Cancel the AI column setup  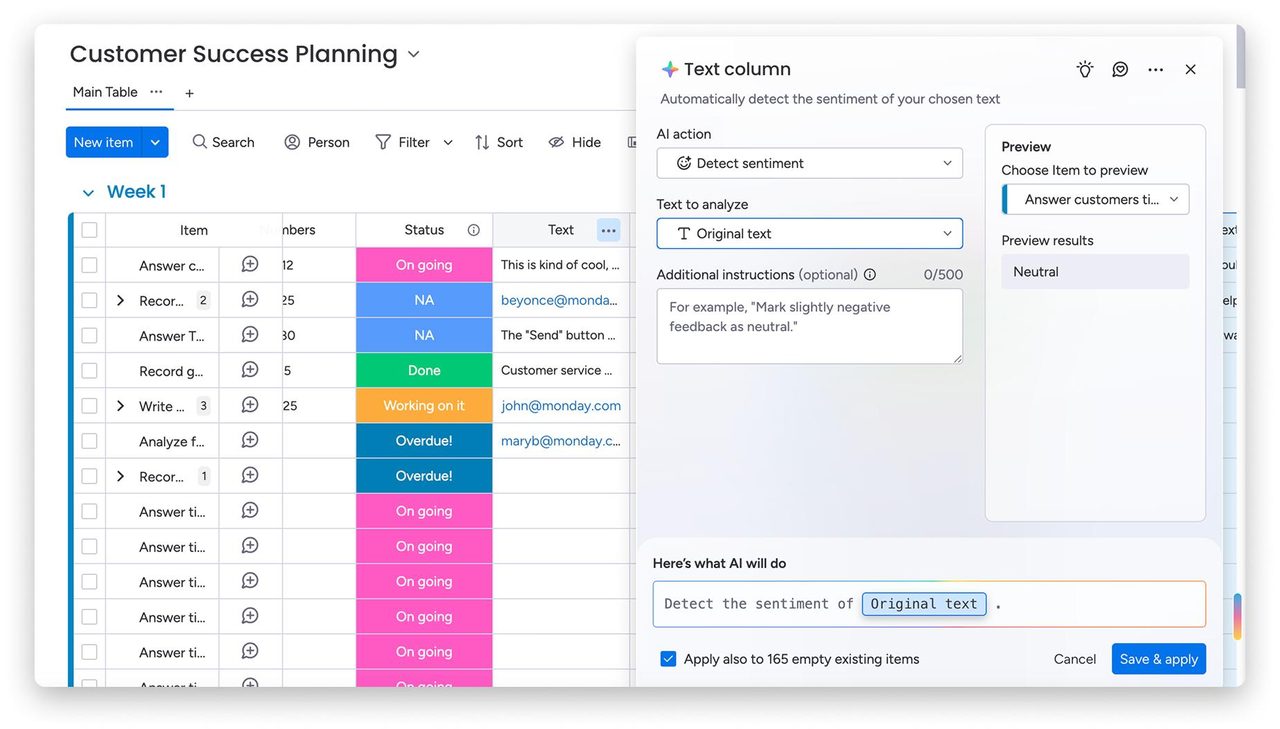(1075, 659)
